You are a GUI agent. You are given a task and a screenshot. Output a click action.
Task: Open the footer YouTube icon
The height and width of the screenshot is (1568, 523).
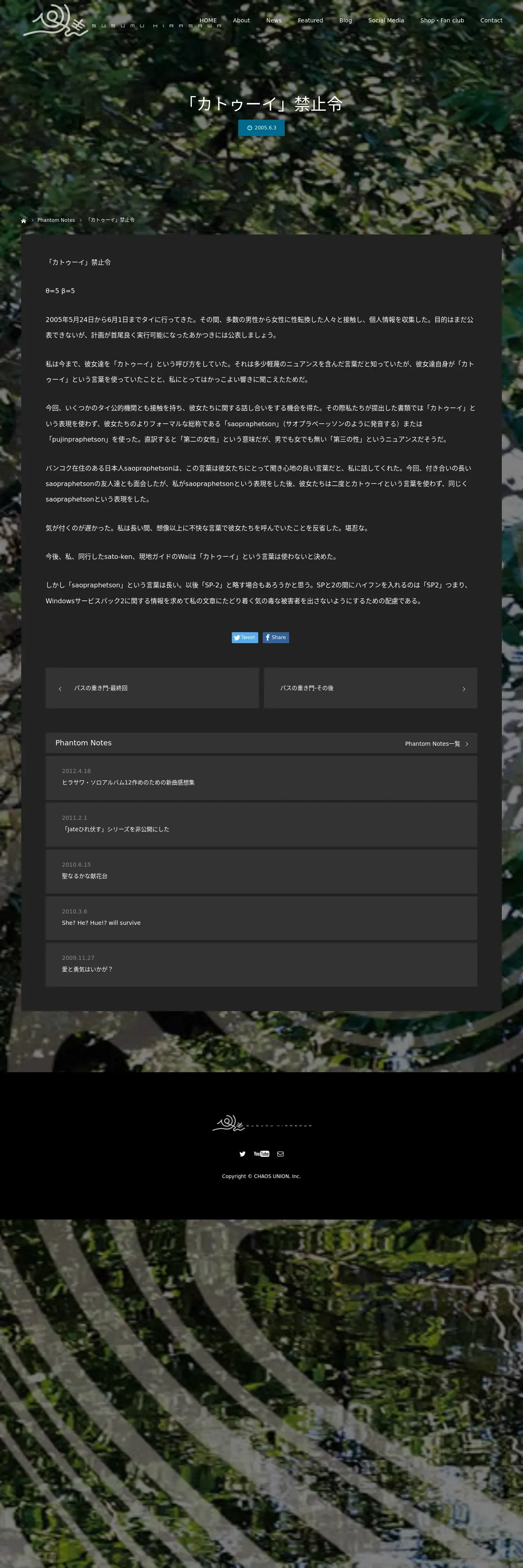pyautogui.click(x=261, y=1154)
